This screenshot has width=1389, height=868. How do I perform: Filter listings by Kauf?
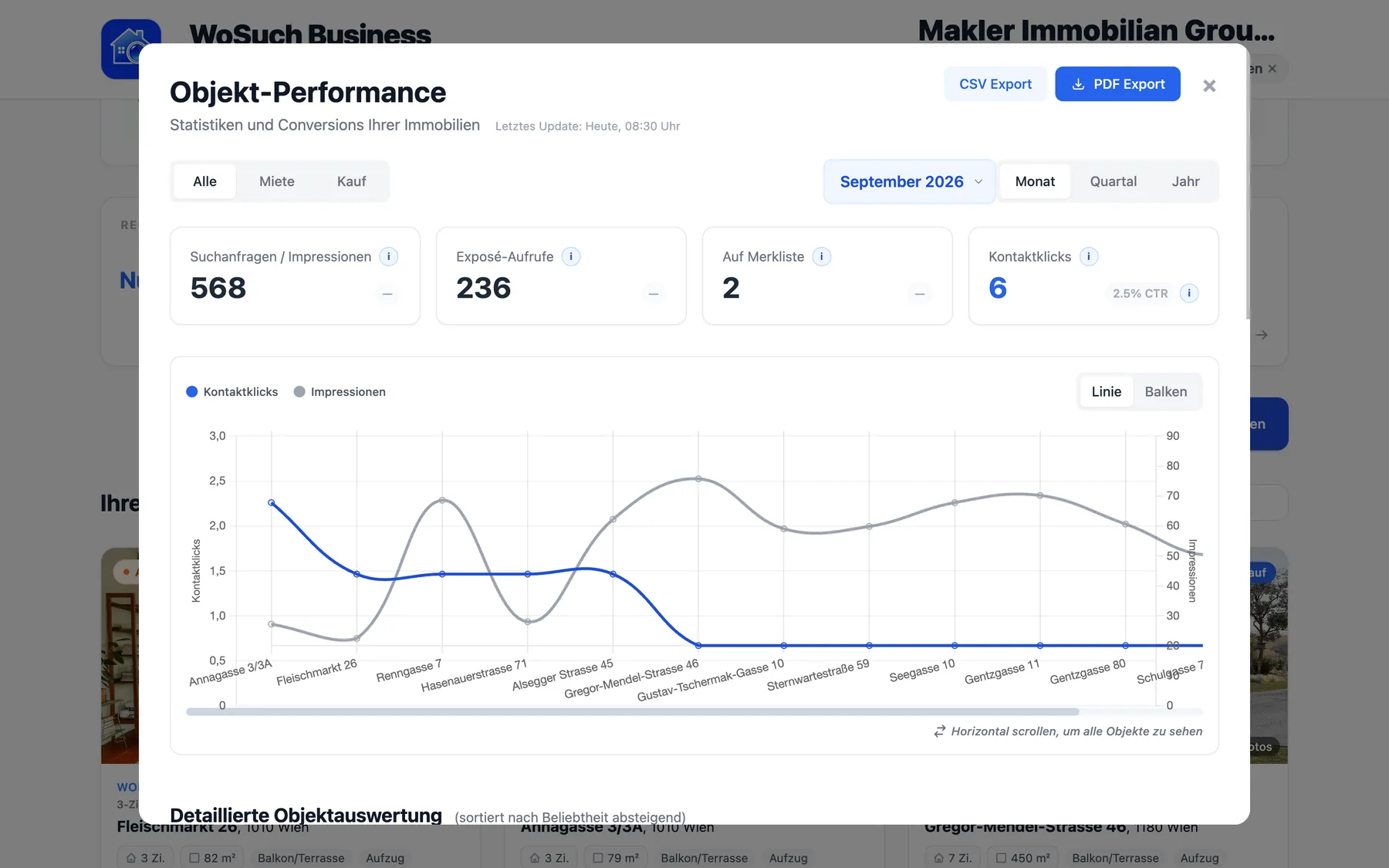pyautogui.click(x=351, y=181)
